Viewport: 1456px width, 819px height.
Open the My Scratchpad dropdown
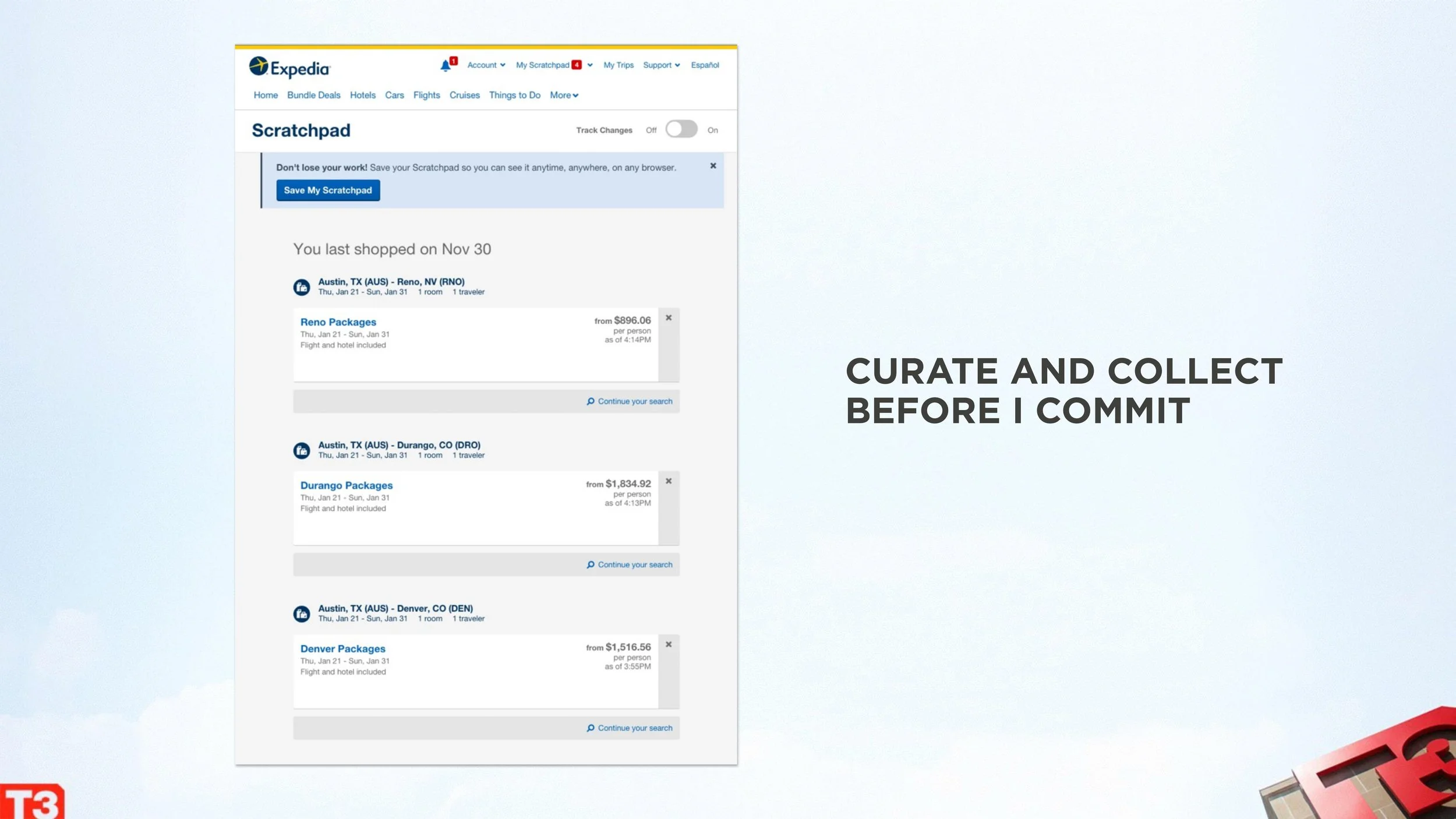click(x=554, y=65)
